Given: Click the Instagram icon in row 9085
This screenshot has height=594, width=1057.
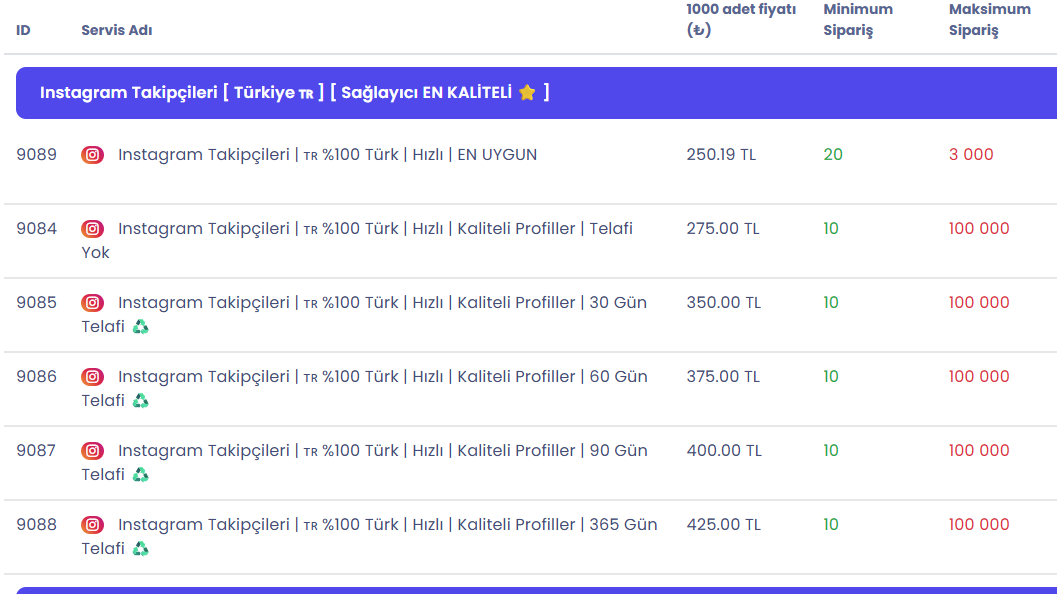Looking at the screenshot, I should pyautogui.click(x=92, y=303).
